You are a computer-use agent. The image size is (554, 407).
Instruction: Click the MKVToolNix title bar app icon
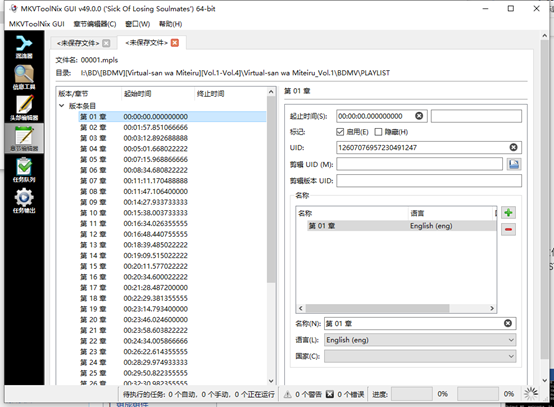(x=13, y=8)
